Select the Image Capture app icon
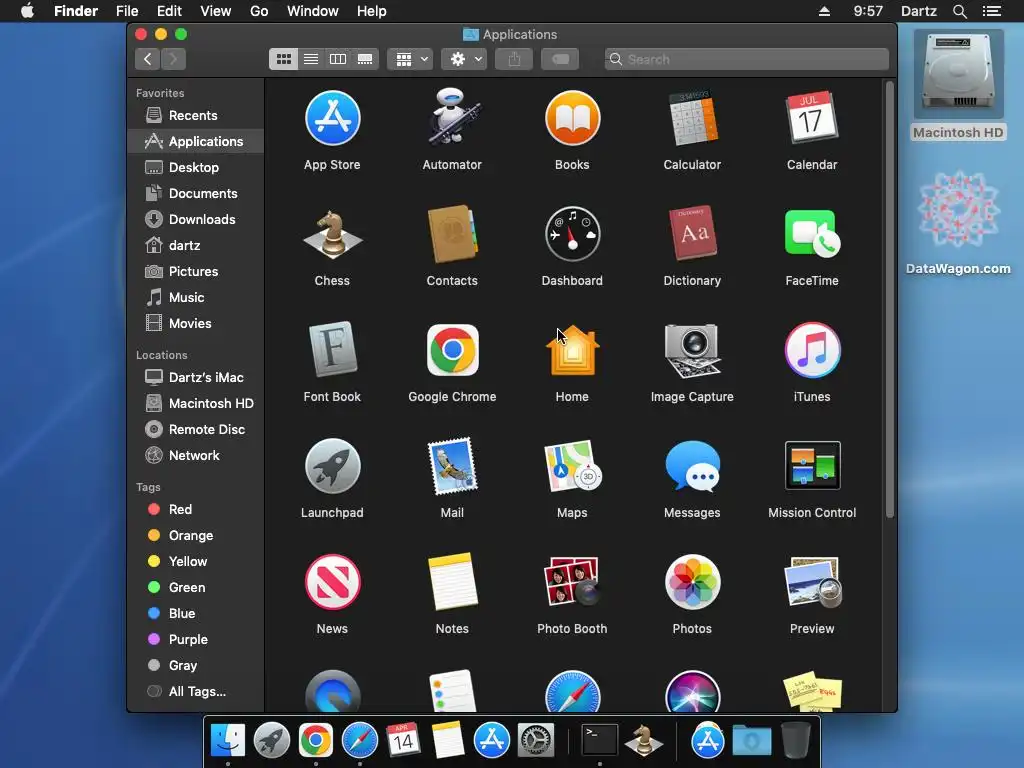The height and width of the screenshot is (768, 1024). pyautogui.click(x=692, y=351)
